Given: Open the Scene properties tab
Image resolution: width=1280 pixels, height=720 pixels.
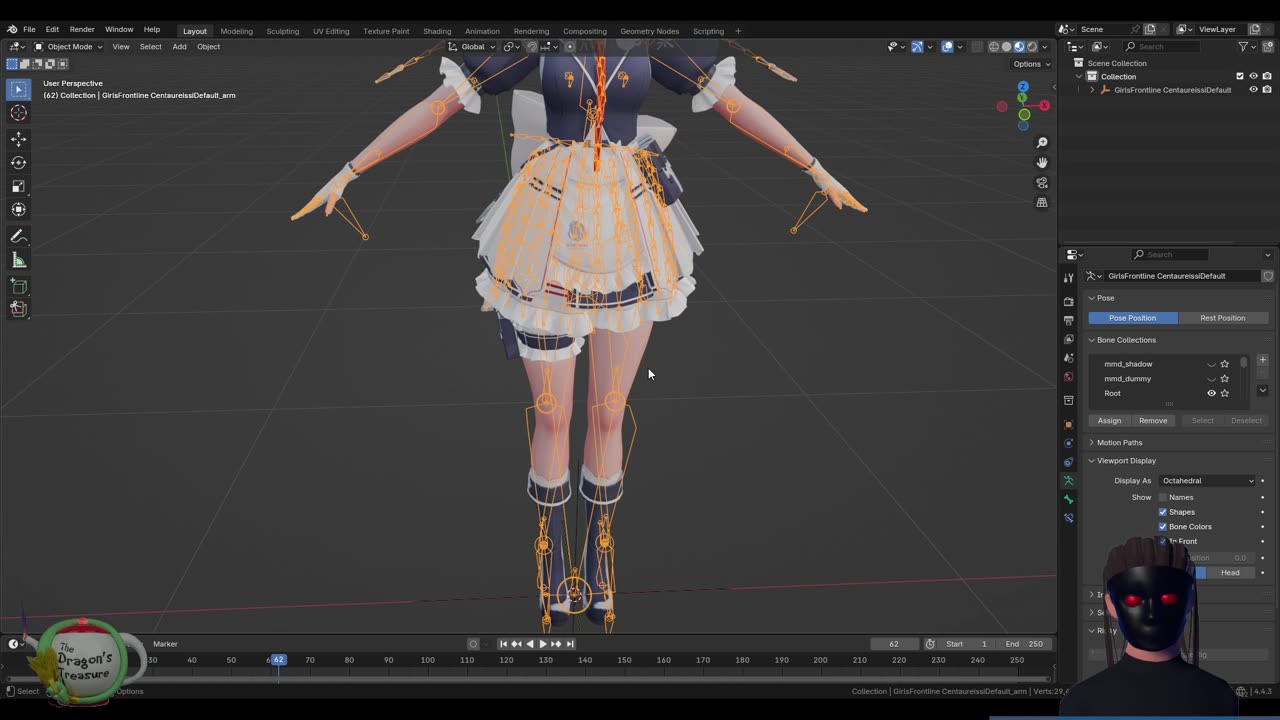Looking at the screenshot, I should pyautogui.click(x=1068, y=358).
